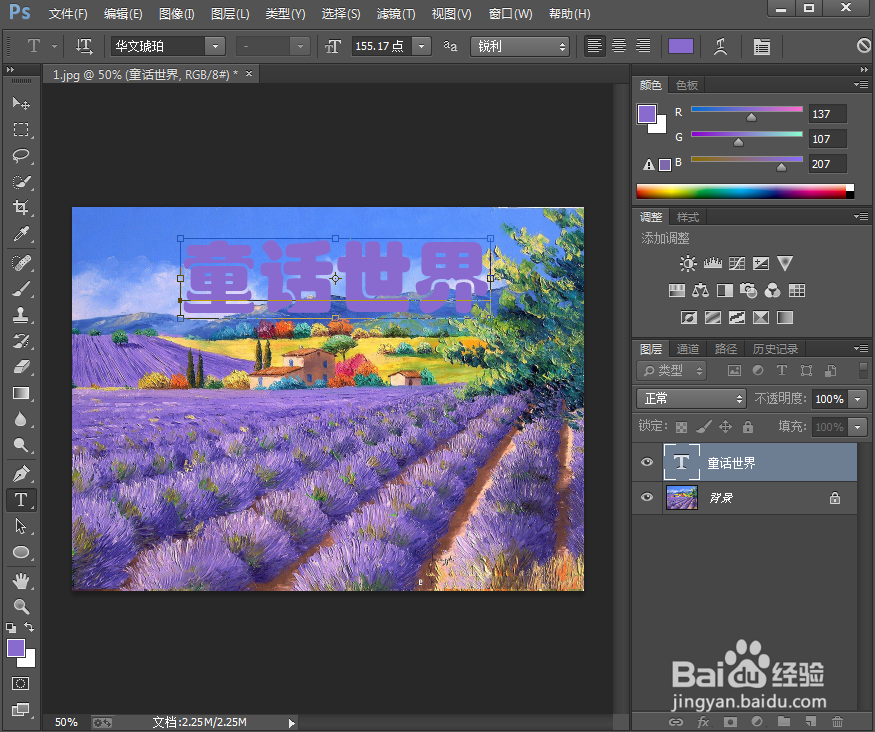Add a Curves adjustment
The image size is (875, 732).
coord(737,263)
